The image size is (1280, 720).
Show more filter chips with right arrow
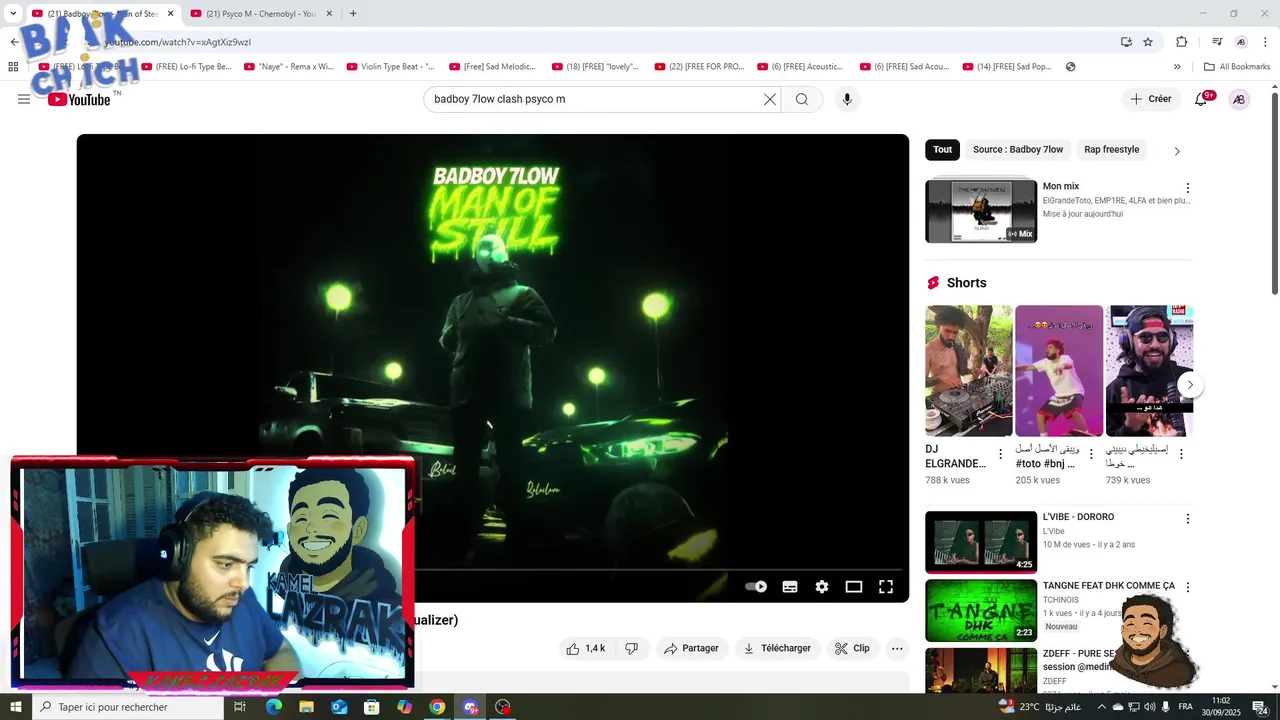[x=1177, y=151]
